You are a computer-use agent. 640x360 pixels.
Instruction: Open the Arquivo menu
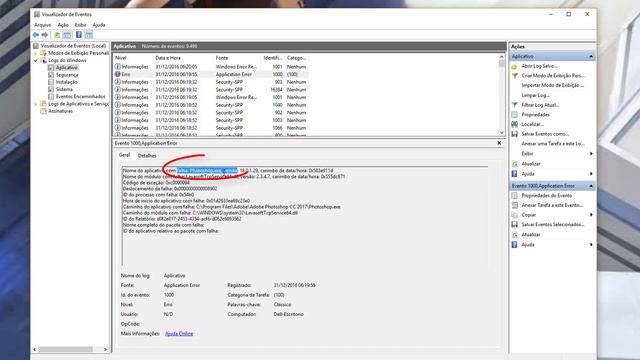click(x=43, y=25)
